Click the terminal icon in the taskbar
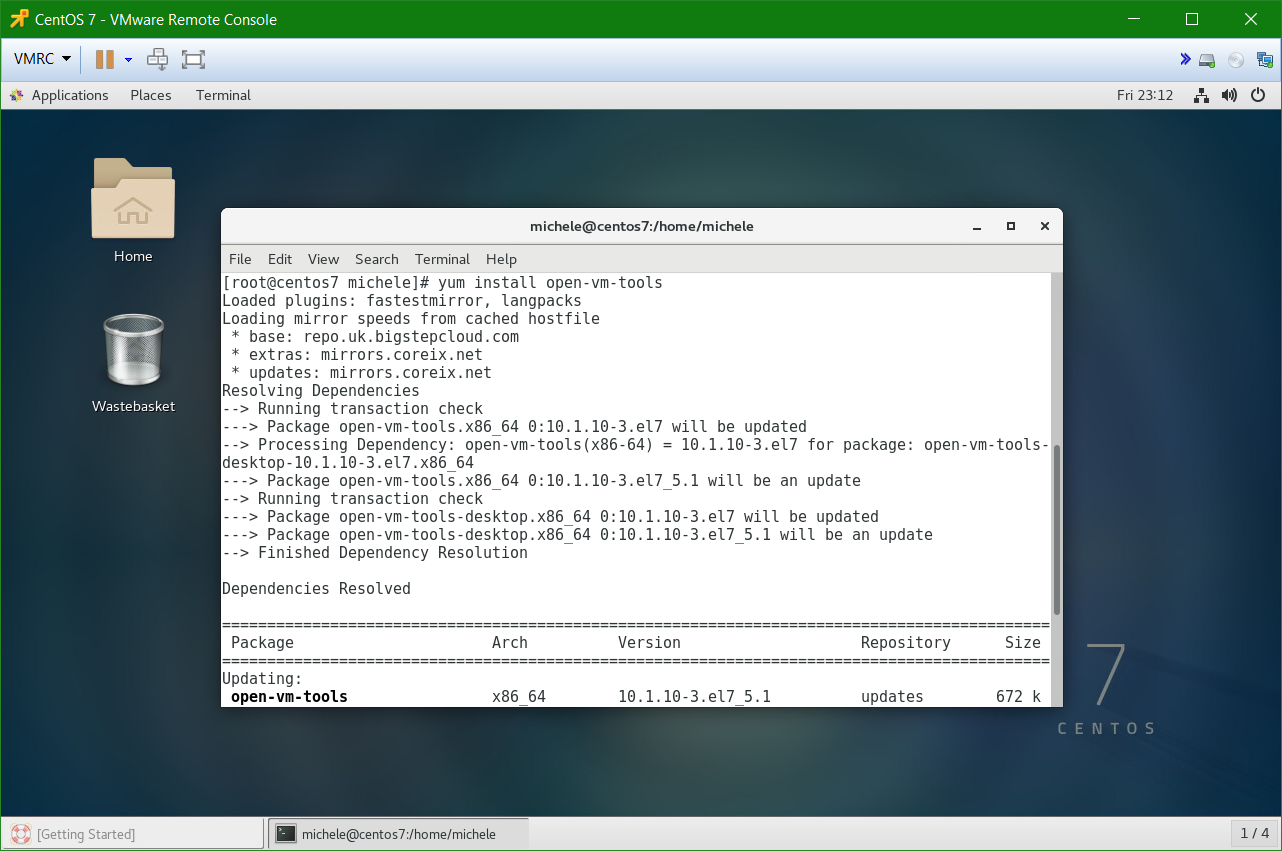Viewport: 1282px width, 851px height. tap(286, 833)
